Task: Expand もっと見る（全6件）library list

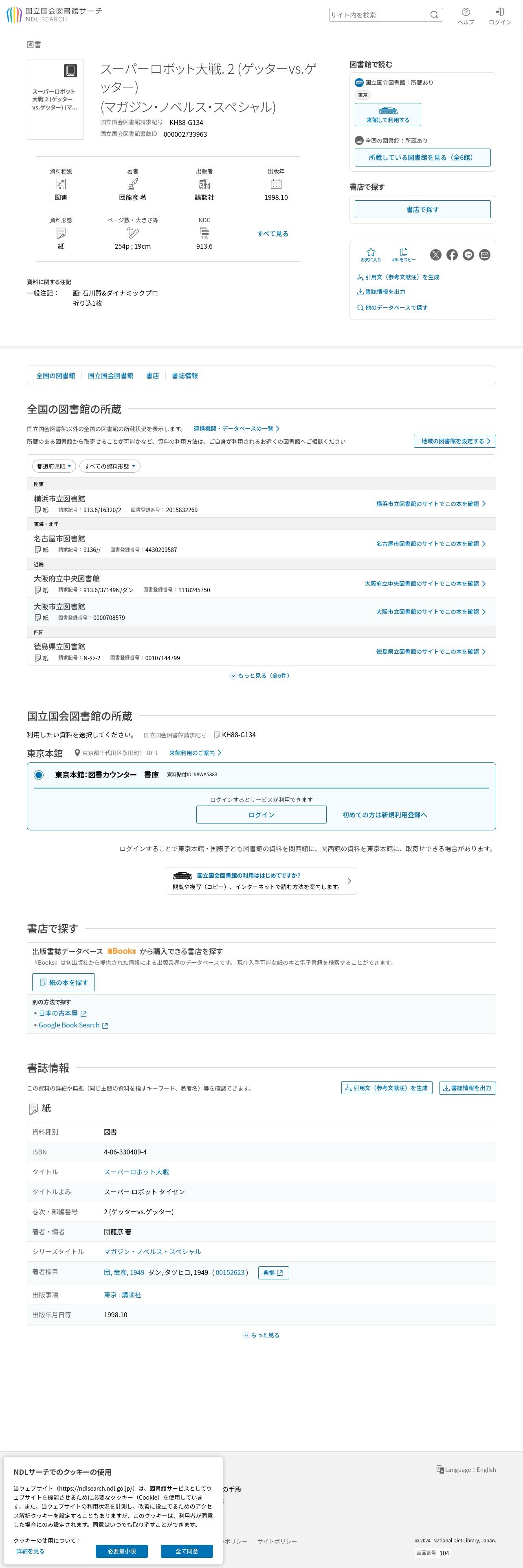Action: tap(261, 676)
